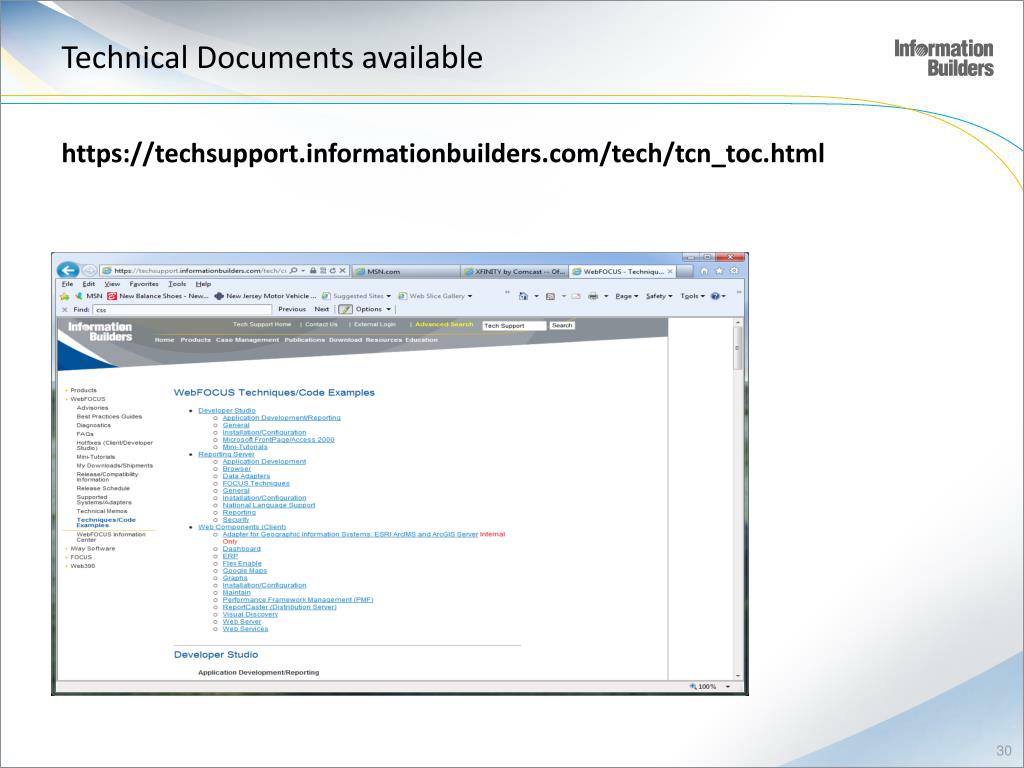Click the Find text field containing css

(x=182, y=310)
